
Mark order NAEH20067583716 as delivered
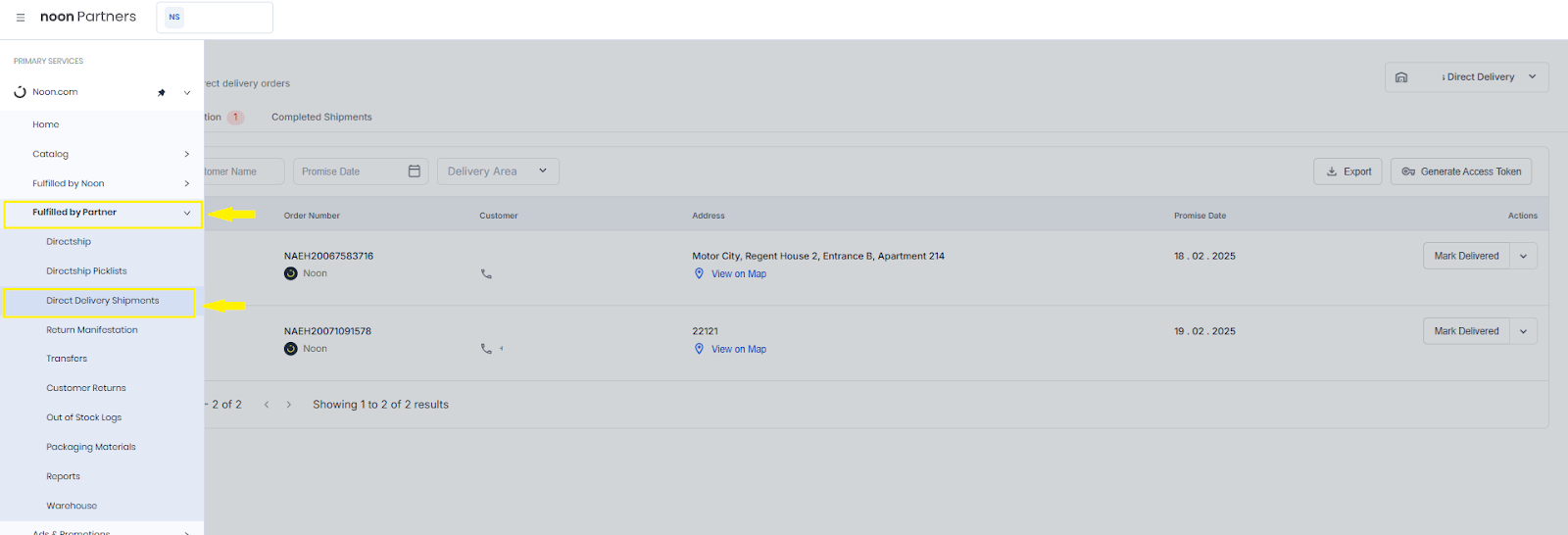1466,256
